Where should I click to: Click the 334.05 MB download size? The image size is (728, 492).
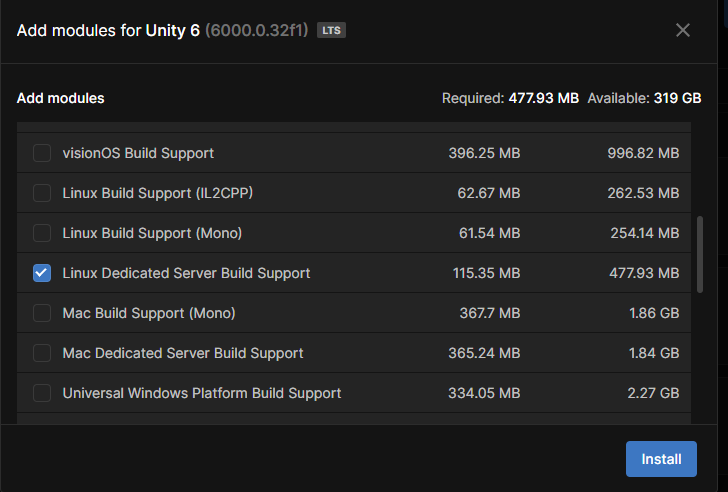[484, 393]
